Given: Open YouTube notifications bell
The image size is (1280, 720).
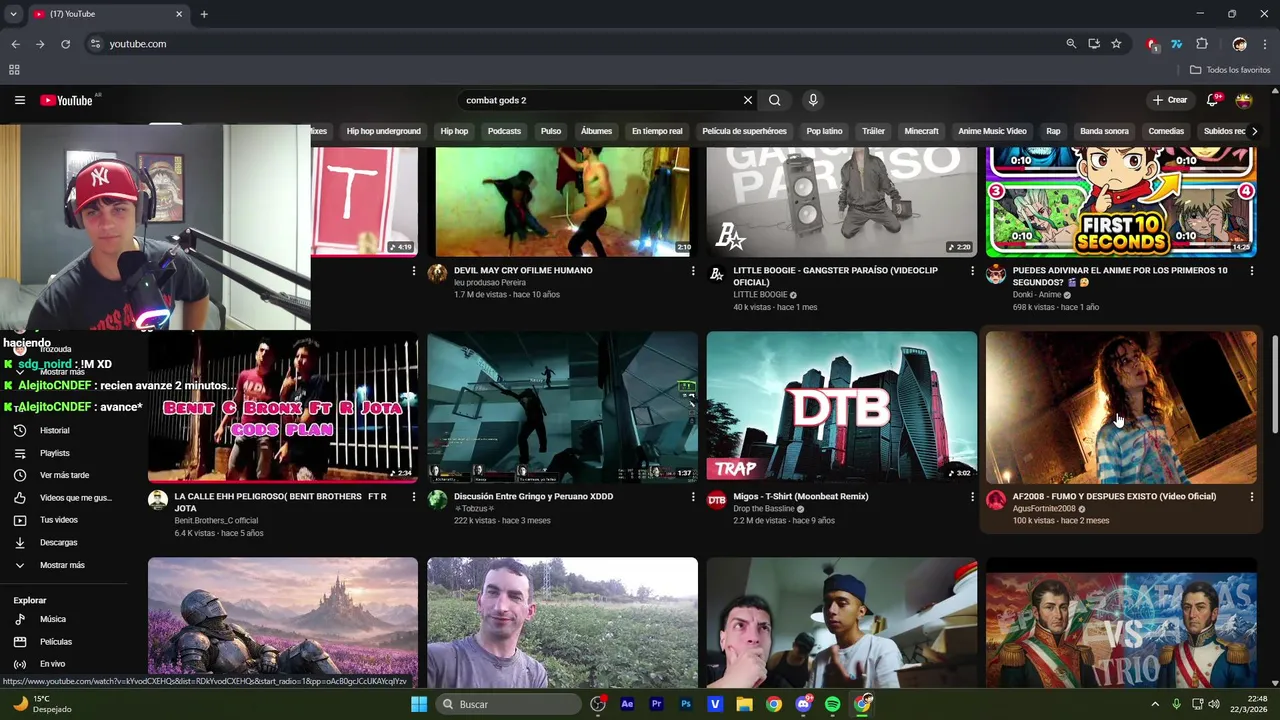Looking at the screenshot, I should pyautogui.click(x=1212, y=100).
